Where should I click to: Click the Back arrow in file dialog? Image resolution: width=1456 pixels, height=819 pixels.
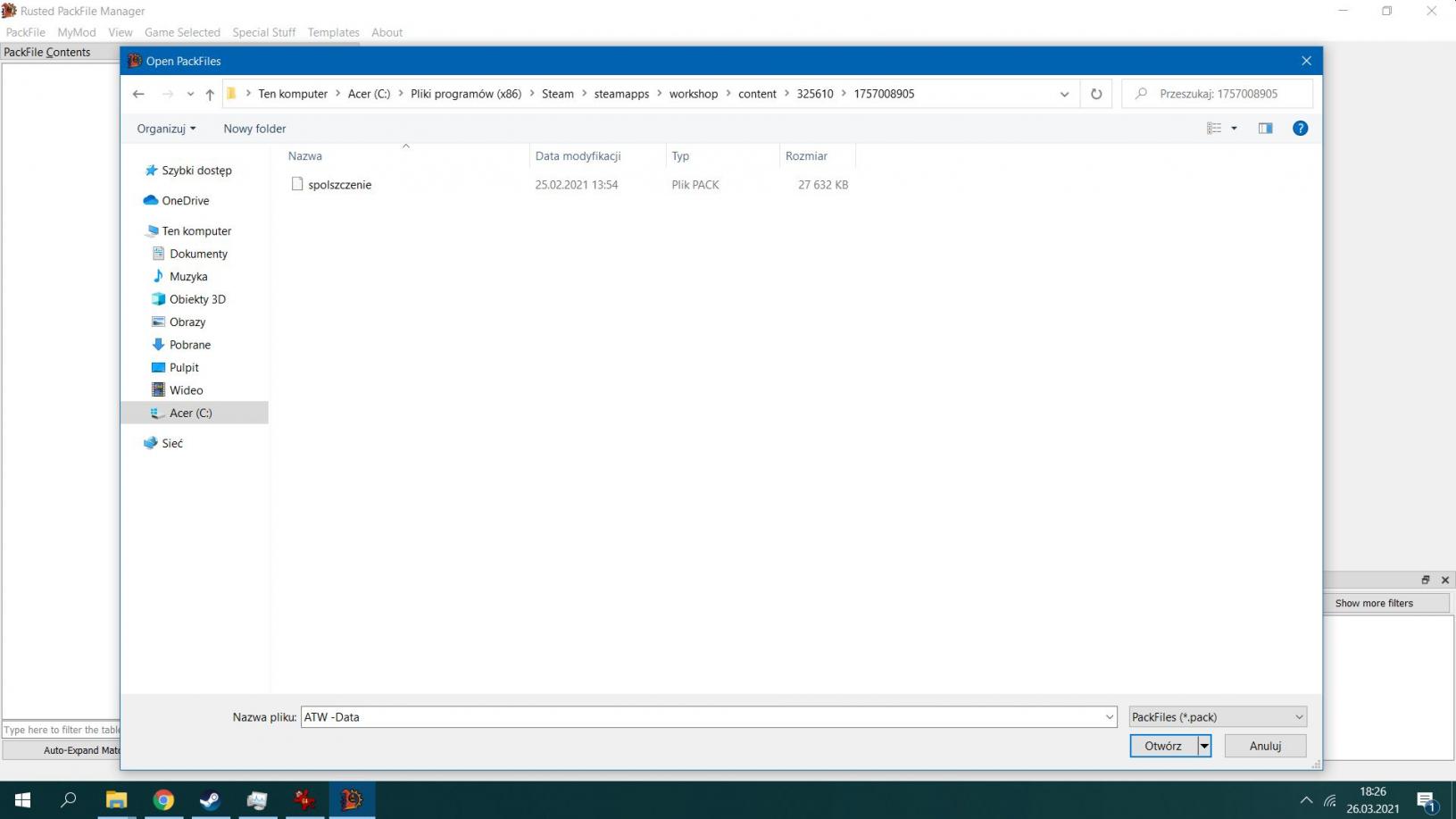138,94
